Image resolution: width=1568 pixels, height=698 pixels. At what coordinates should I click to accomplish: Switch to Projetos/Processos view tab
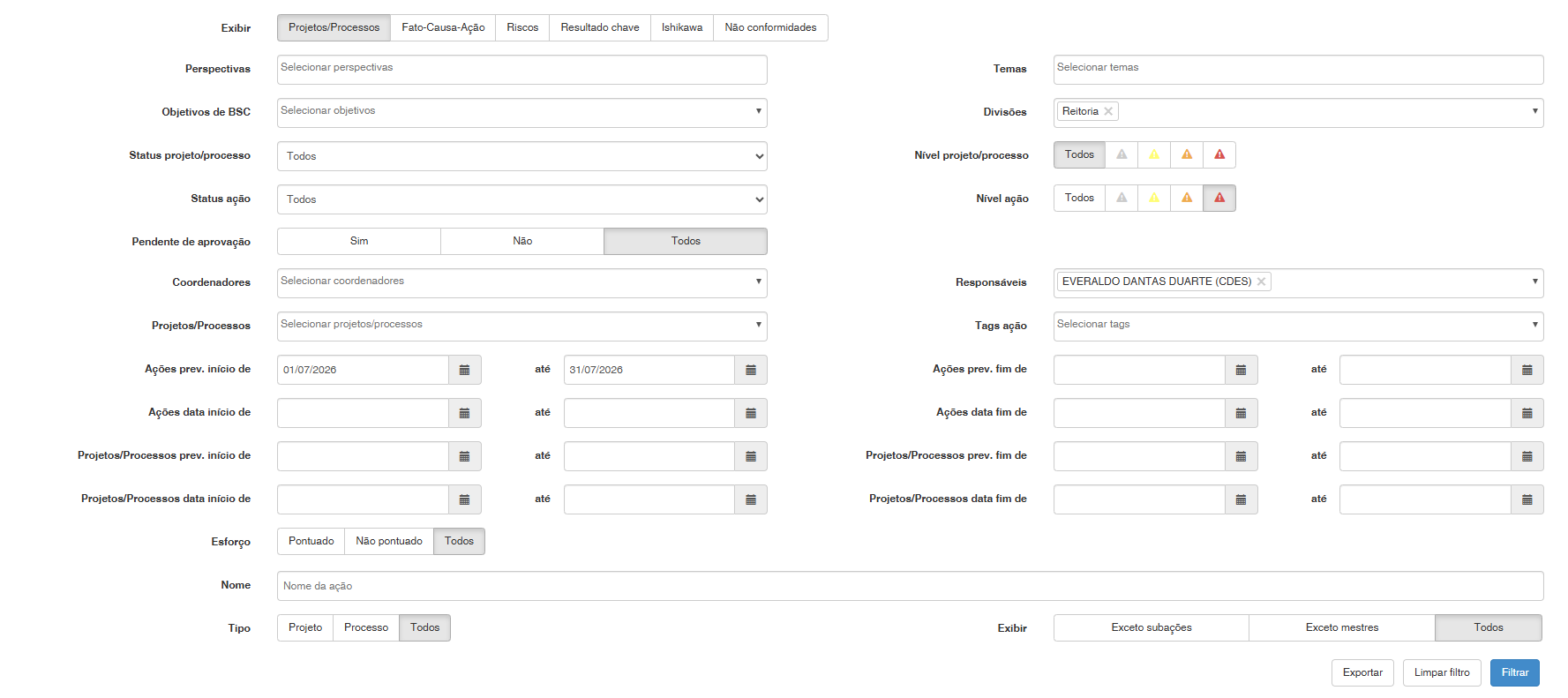tap(334, 27)
